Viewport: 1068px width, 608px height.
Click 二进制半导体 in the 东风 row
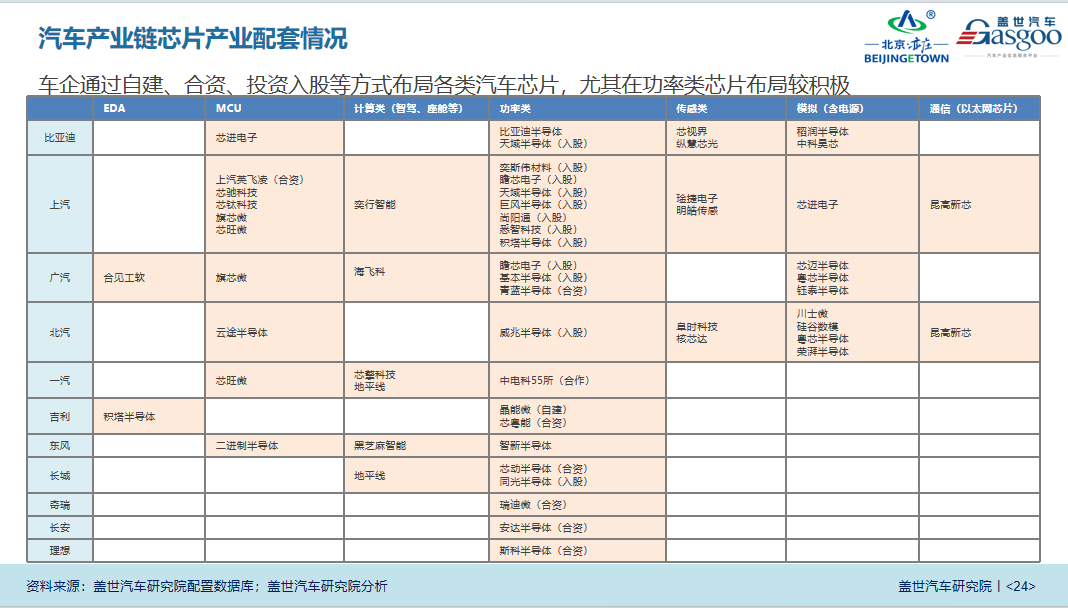247,445
